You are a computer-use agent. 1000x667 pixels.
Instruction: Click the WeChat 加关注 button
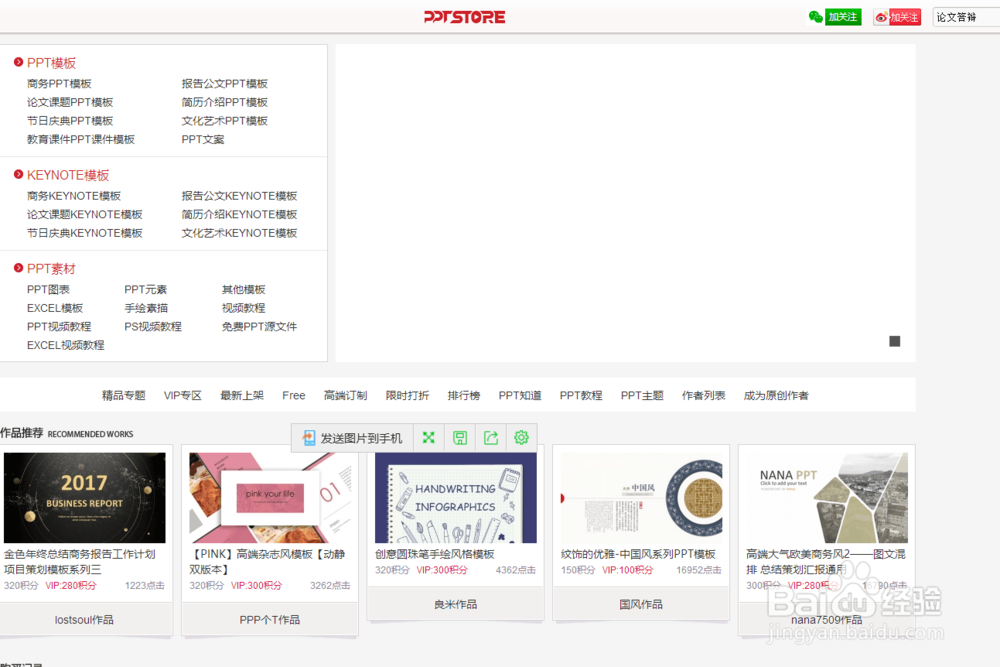[843, 17]
